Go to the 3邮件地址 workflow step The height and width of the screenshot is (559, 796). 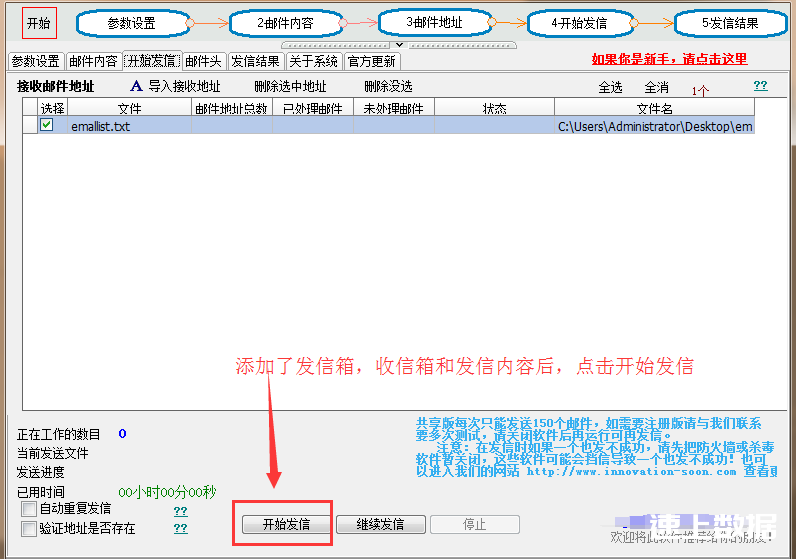point(435,22)
